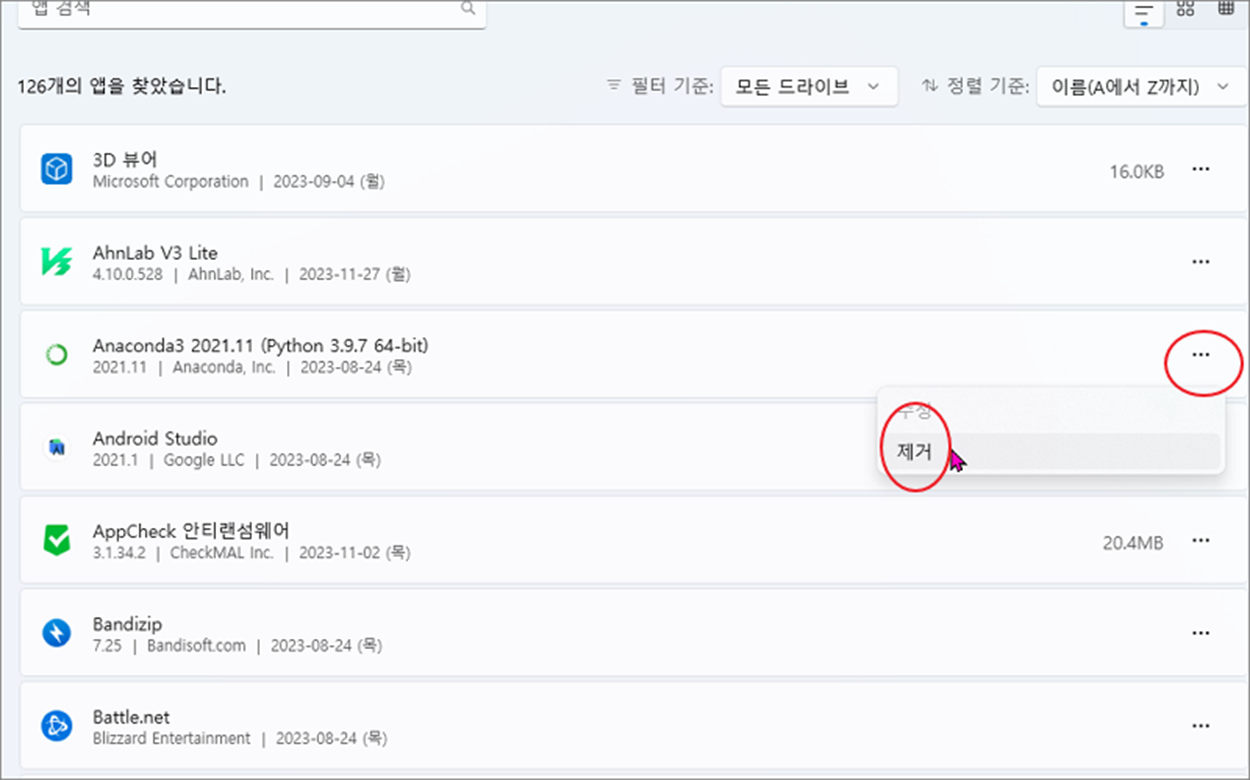This screenshot has height=780, width=1250.
Task: Click the Android Studio app icon
Action: click(56, 447)
